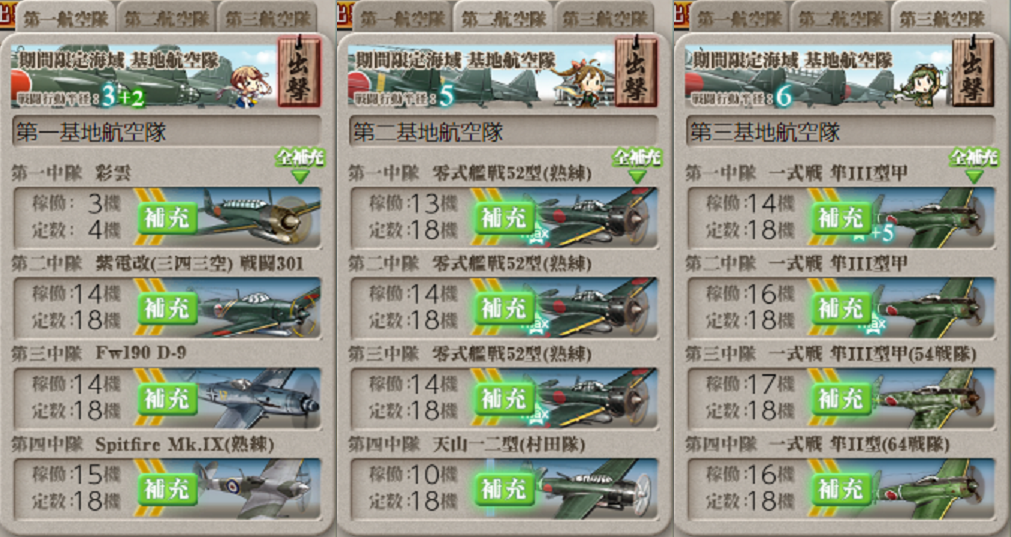The width and height of the screenshot is (1011, 537).
Task: Toggle the 出撃 sign for 第一基地航空隊
Action: pyautogui.click(x=299, y=72)
